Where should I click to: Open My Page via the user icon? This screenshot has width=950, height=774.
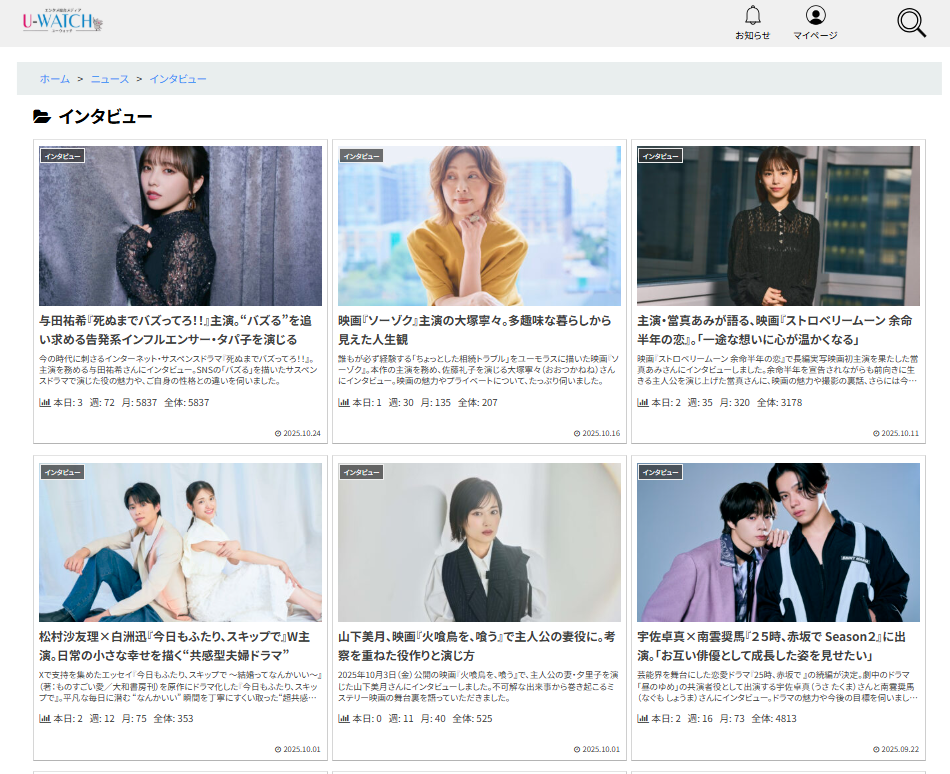(x=815, y=15)
